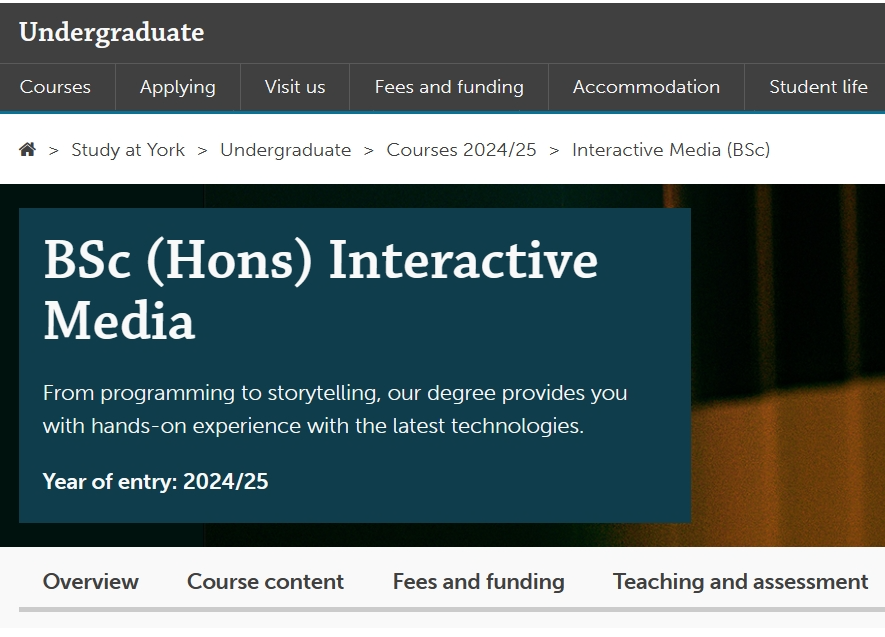The height and width of the screenshot is (637, 885).
Task: Go to Courses 2024/25 breadcrumb link
Action: (x=461, y=150)
